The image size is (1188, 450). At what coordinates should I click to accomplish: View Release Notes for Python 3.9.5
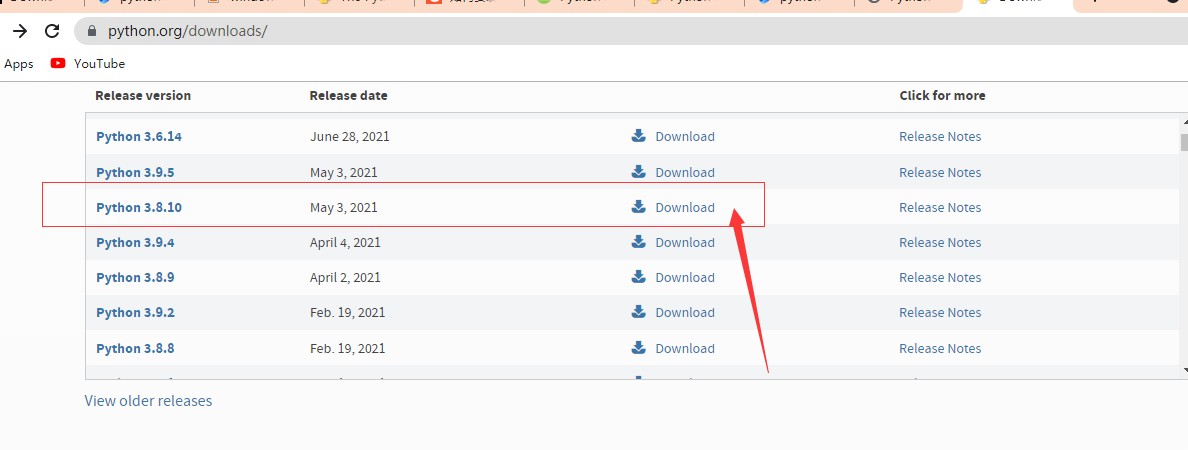[939, 172]
